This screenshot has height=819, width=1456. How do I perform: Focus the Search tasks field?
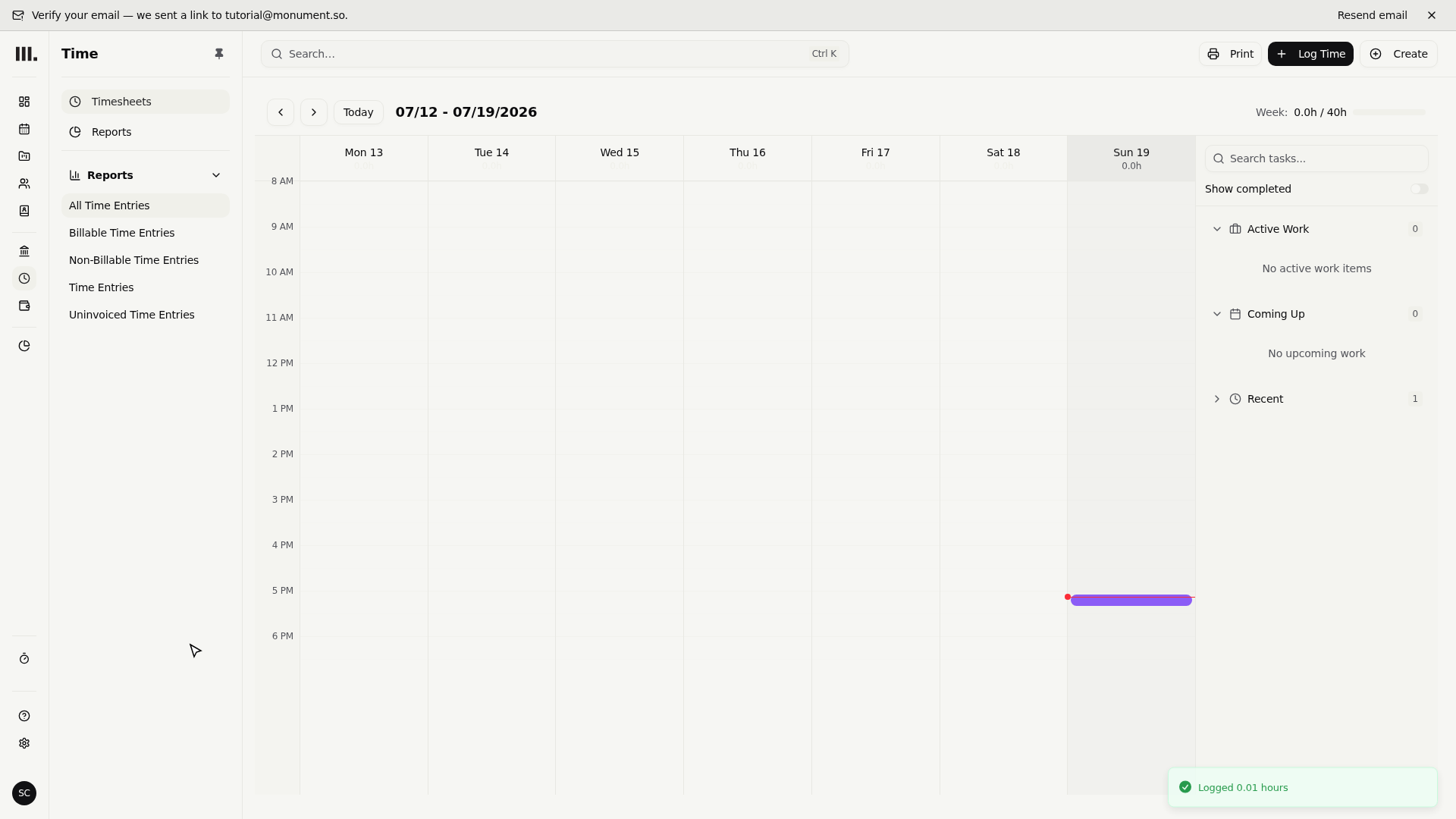tap(1316, 158)
